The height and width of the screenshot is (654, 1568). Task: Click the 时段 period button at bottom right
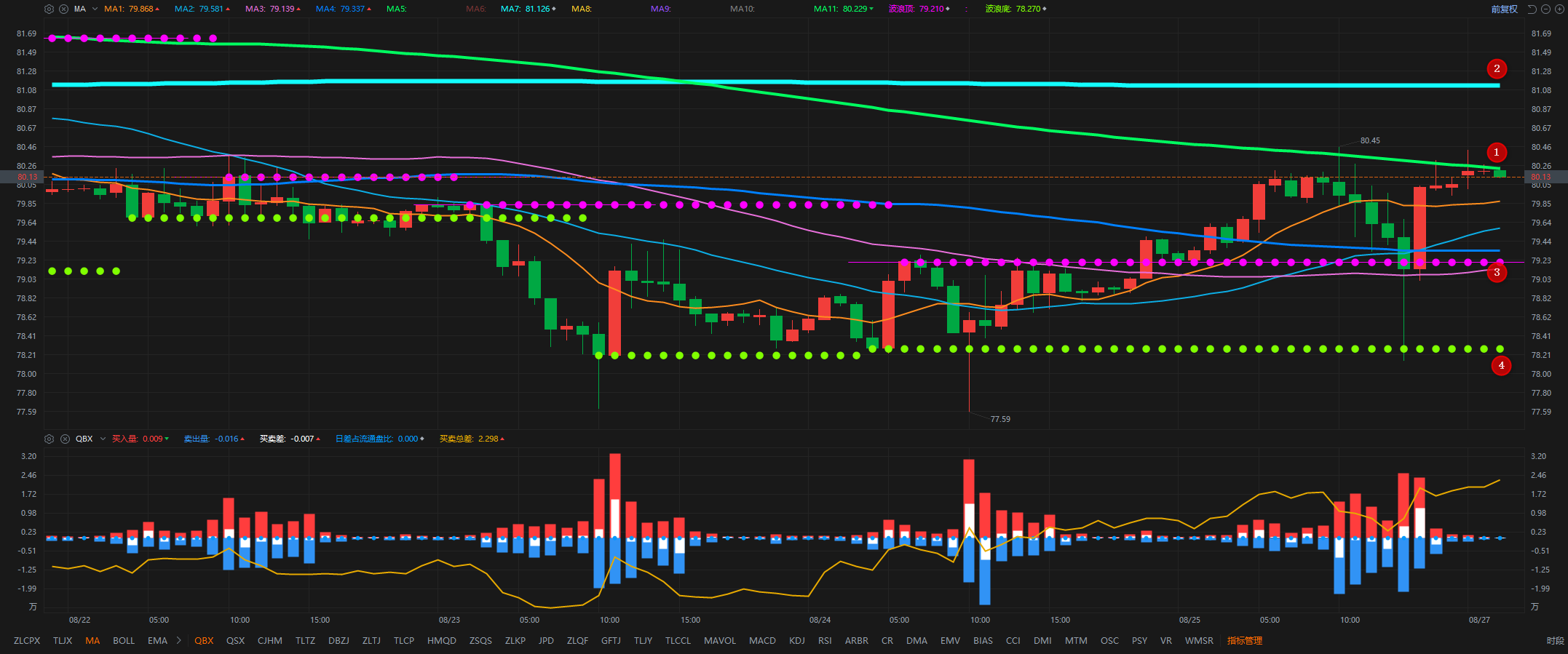(1556, 640)
